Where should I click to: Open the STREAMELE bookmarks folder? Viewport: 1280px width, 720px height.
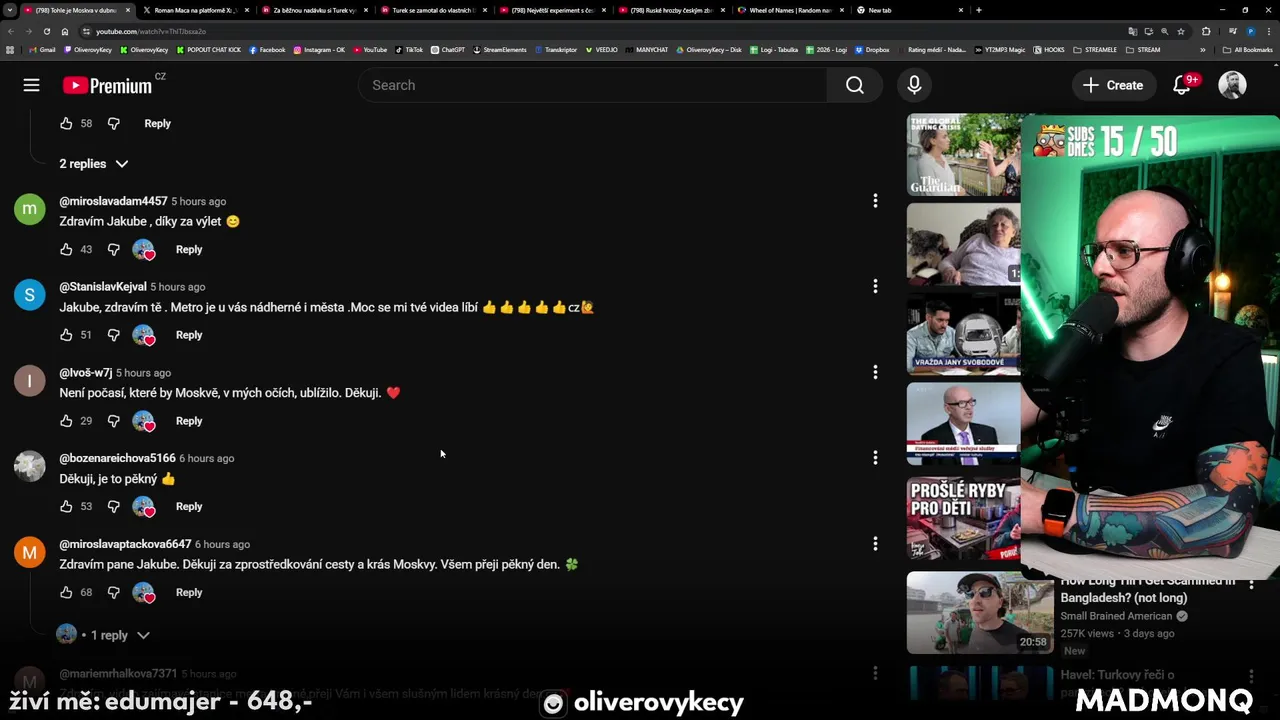1095,49
